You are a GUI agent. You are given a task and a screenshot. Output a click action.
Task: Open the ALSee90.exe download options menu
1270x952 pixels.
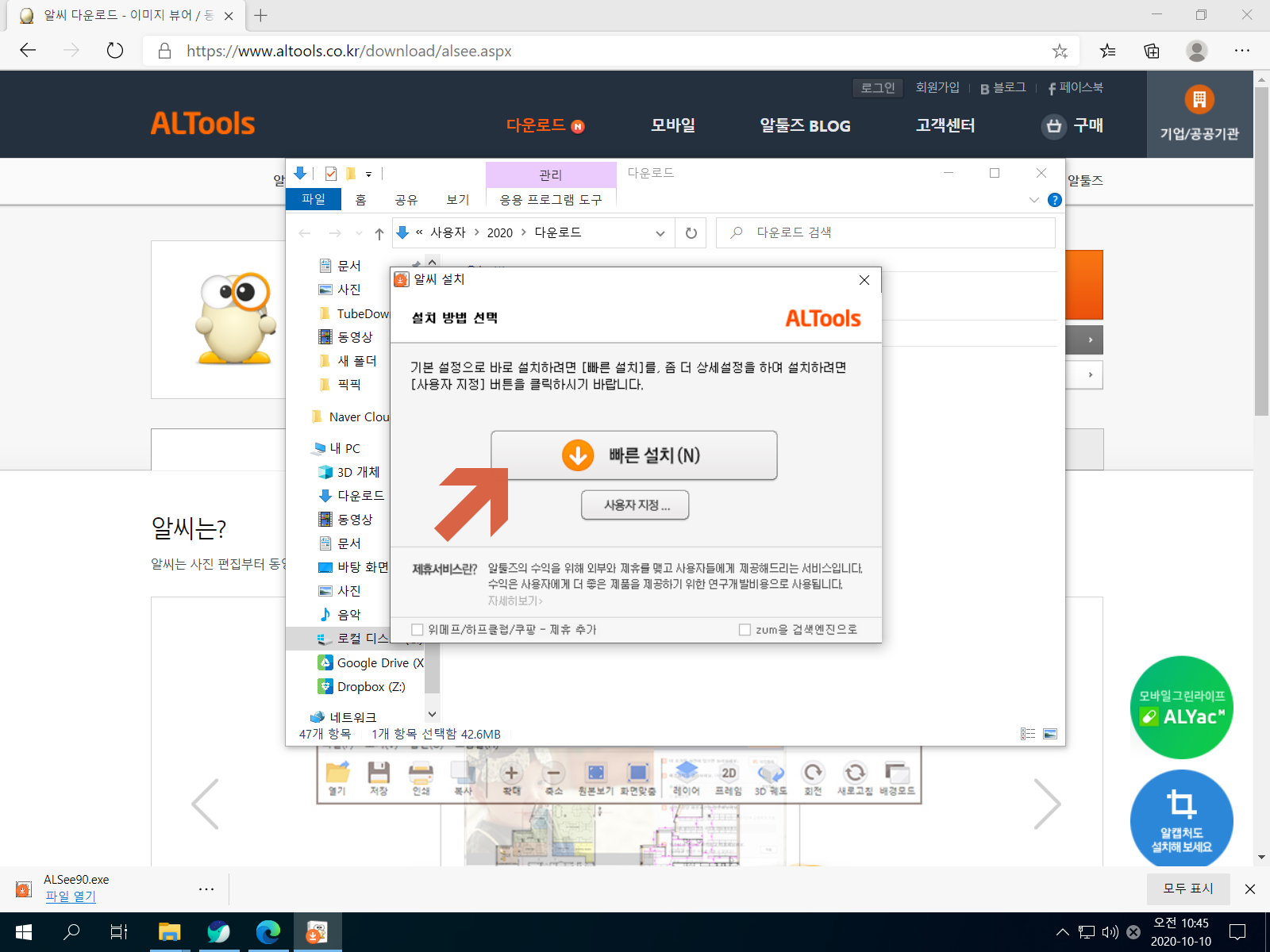point(206,889)
